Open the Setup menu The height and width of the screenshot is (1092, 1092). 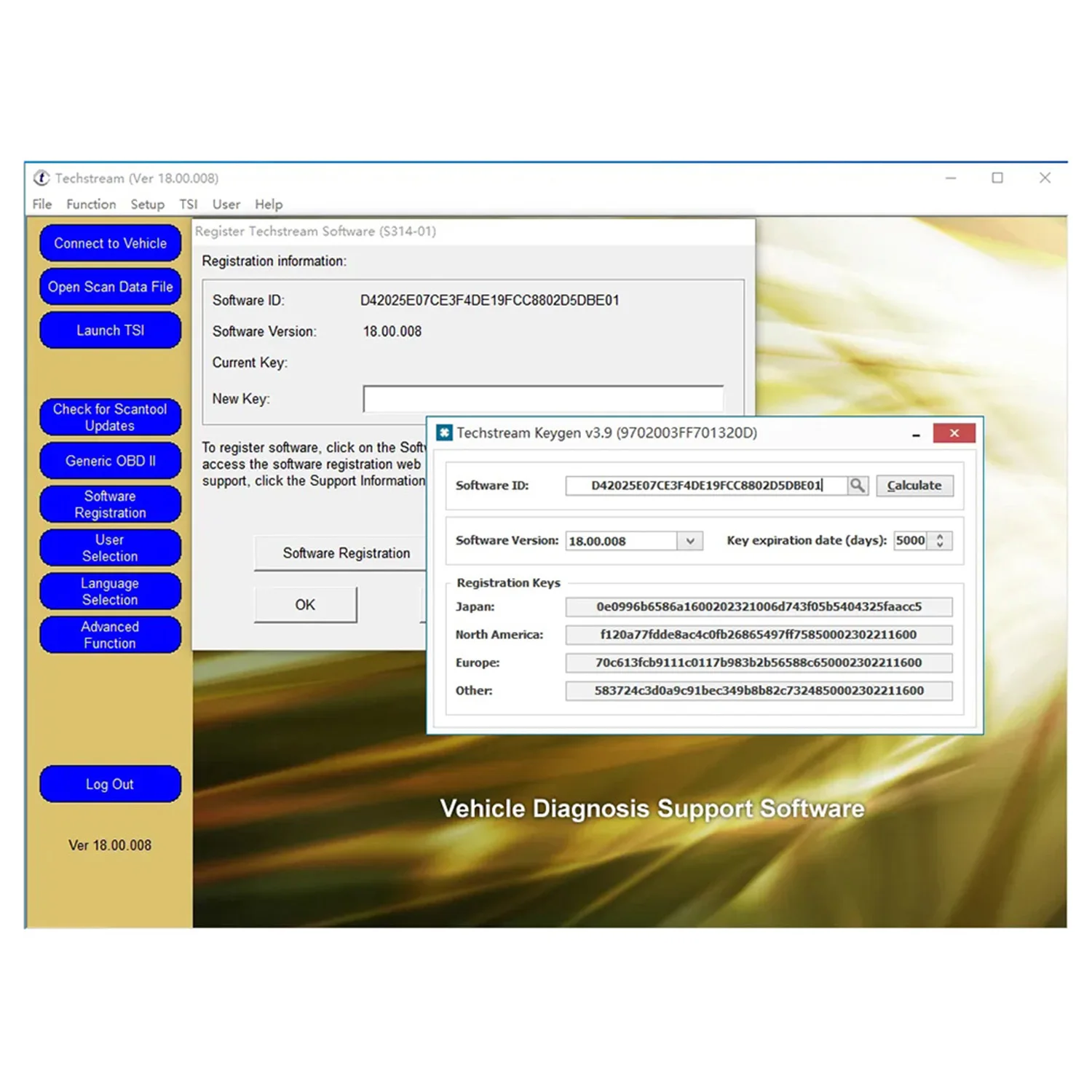click(x=147, y=205)
